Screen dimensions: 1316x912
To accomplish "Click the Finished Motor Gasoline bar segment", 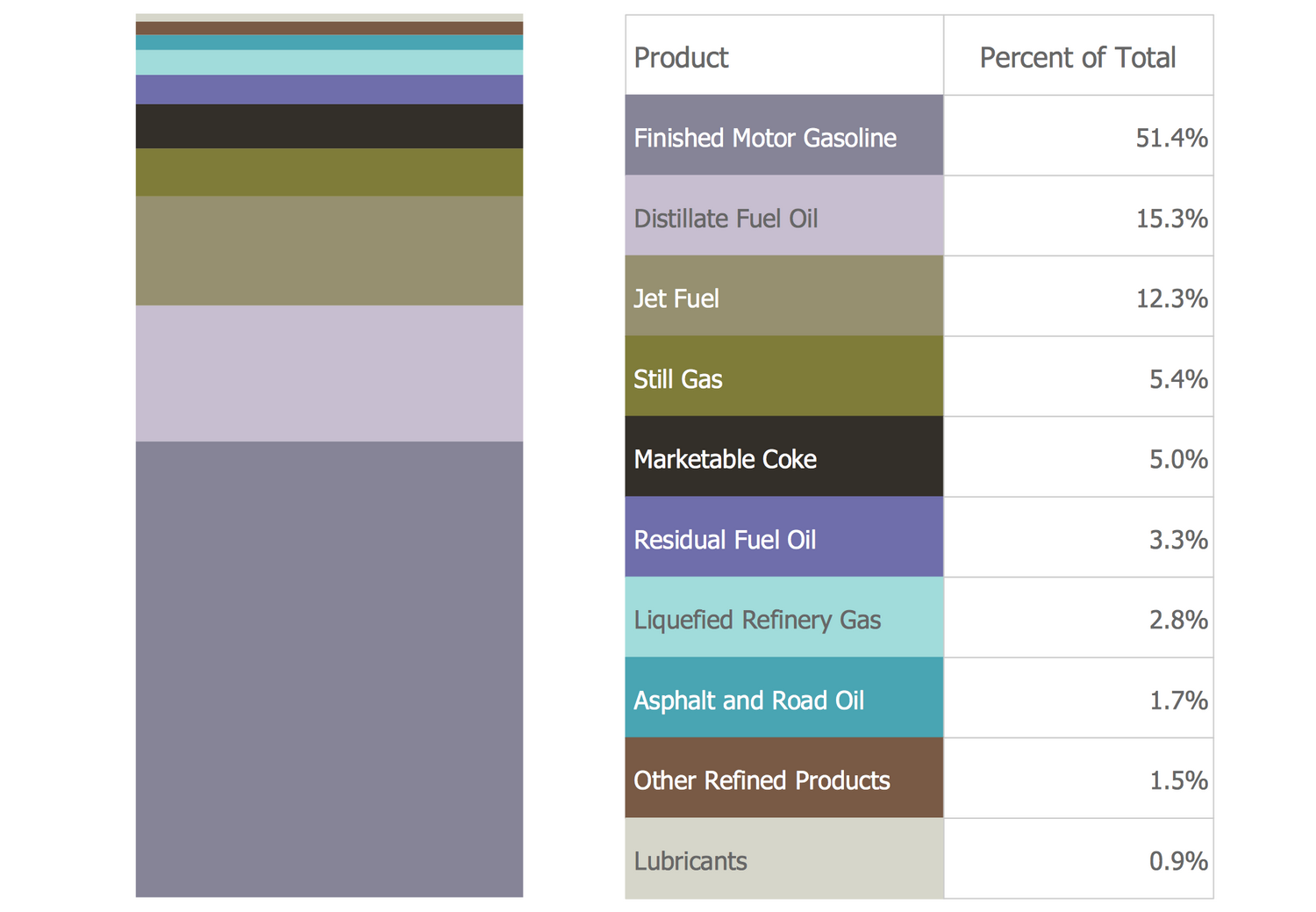I will coord(329,668).
